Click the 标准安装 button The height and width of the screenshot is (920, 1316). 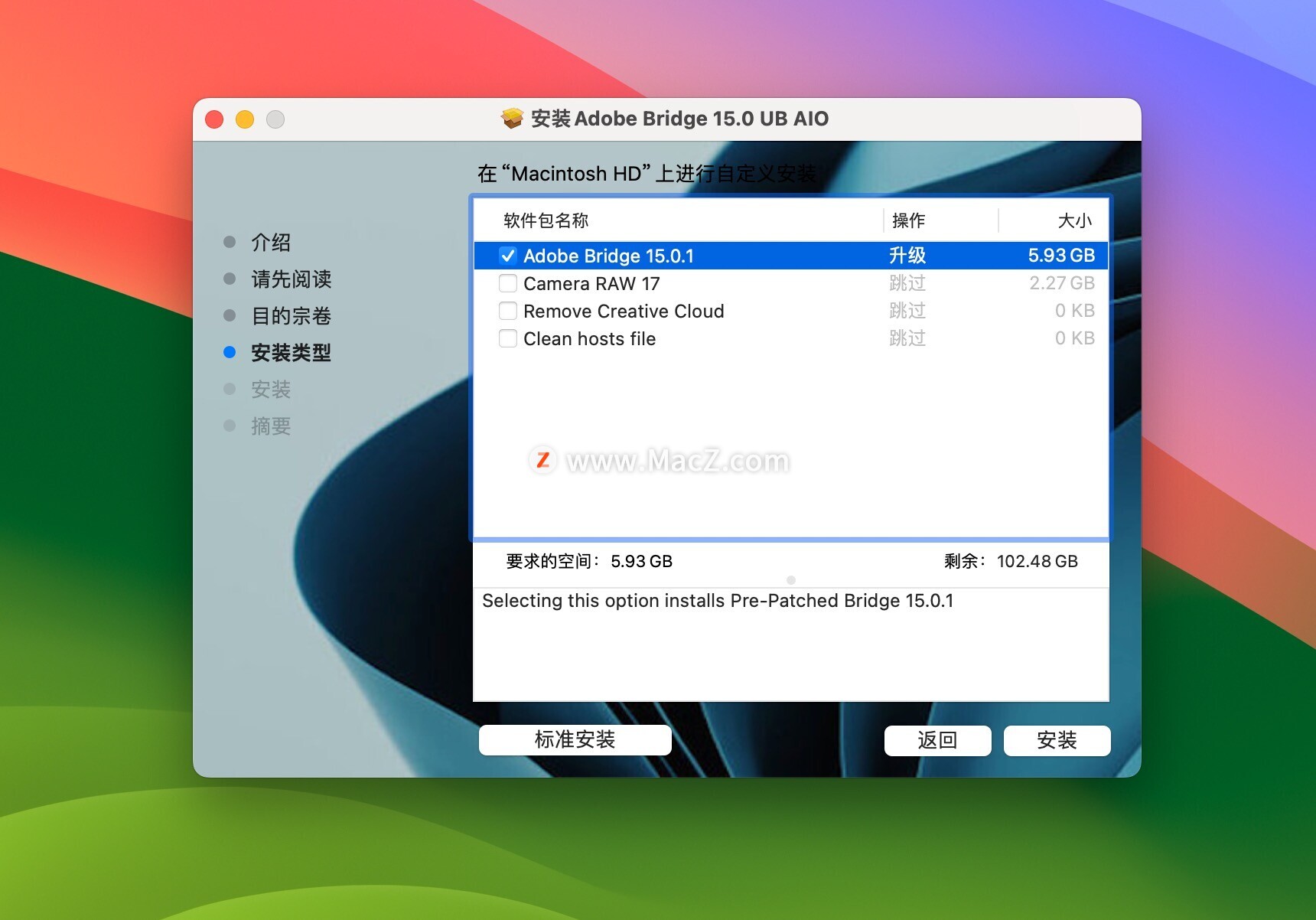click(x=575, y=739)
